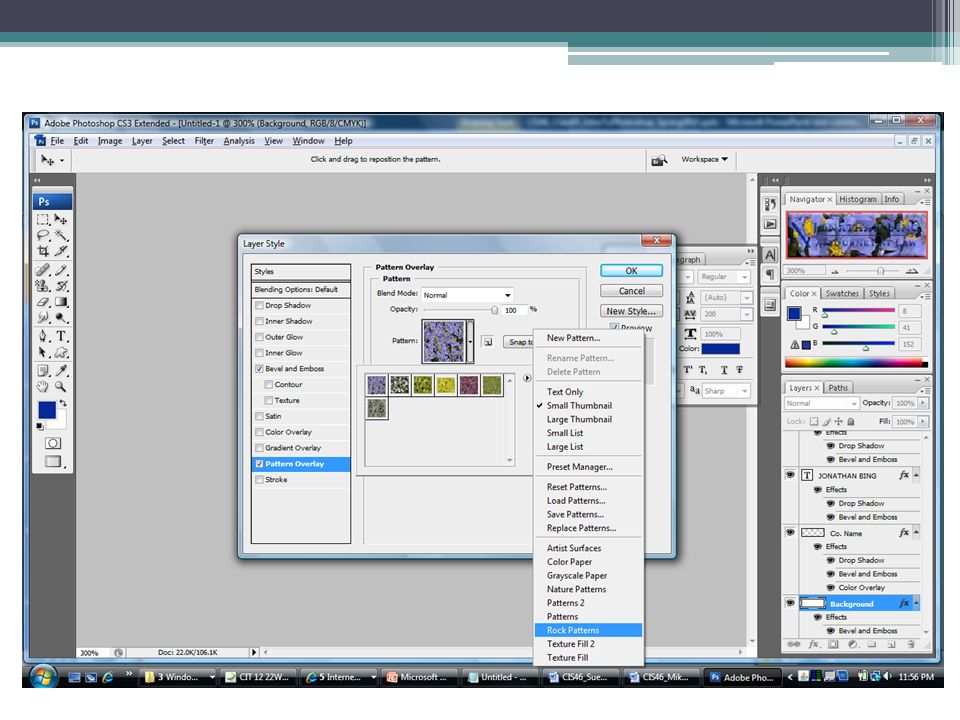Select the Pen tool

43,336
